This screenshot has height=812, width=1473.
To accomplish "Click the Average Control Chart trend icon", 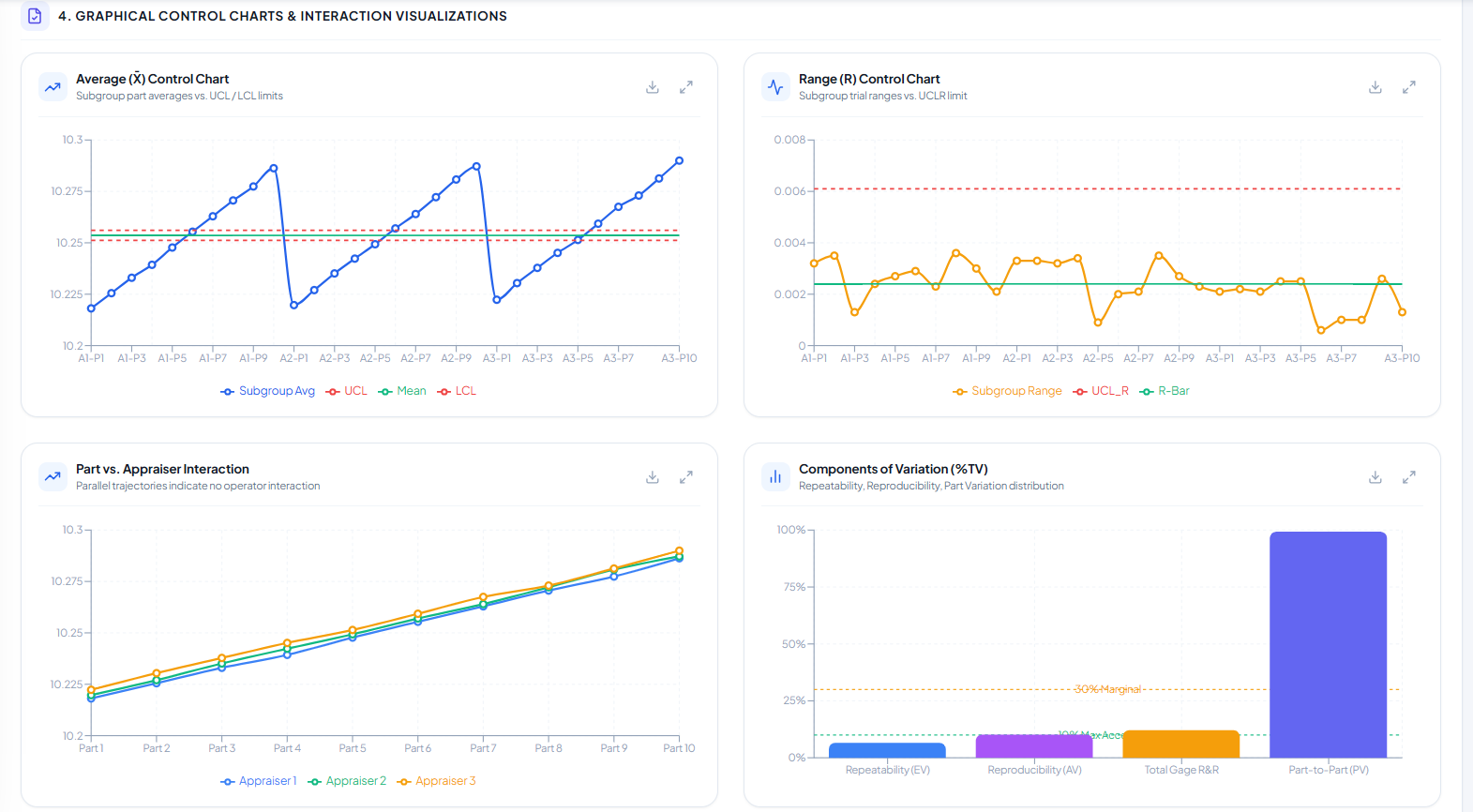I will pos(53,87).
